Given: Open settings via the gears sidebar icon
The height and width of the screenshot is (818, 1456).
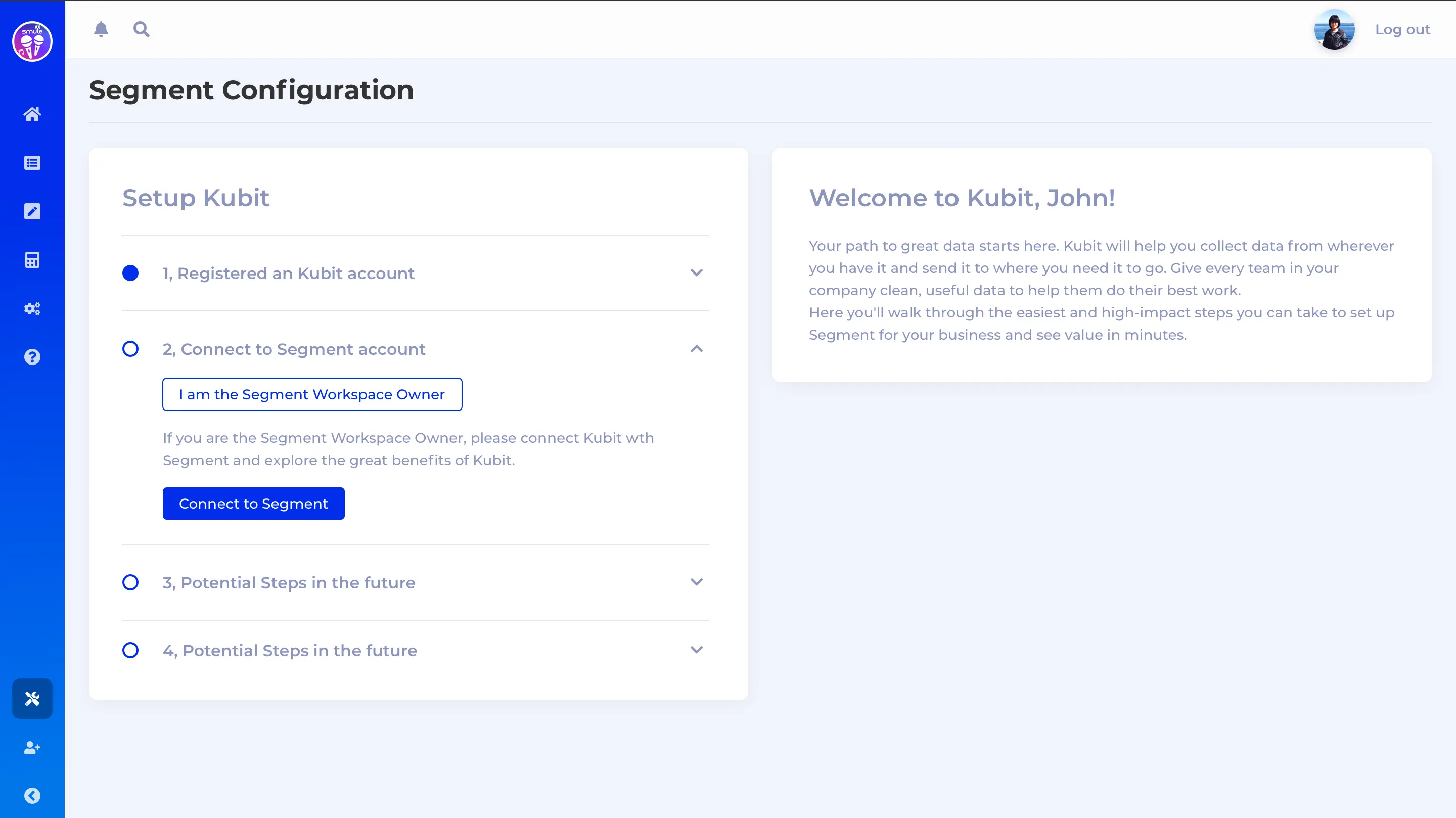Looking at the screenshot, I should pyautogui.click(x=32, y=309).
